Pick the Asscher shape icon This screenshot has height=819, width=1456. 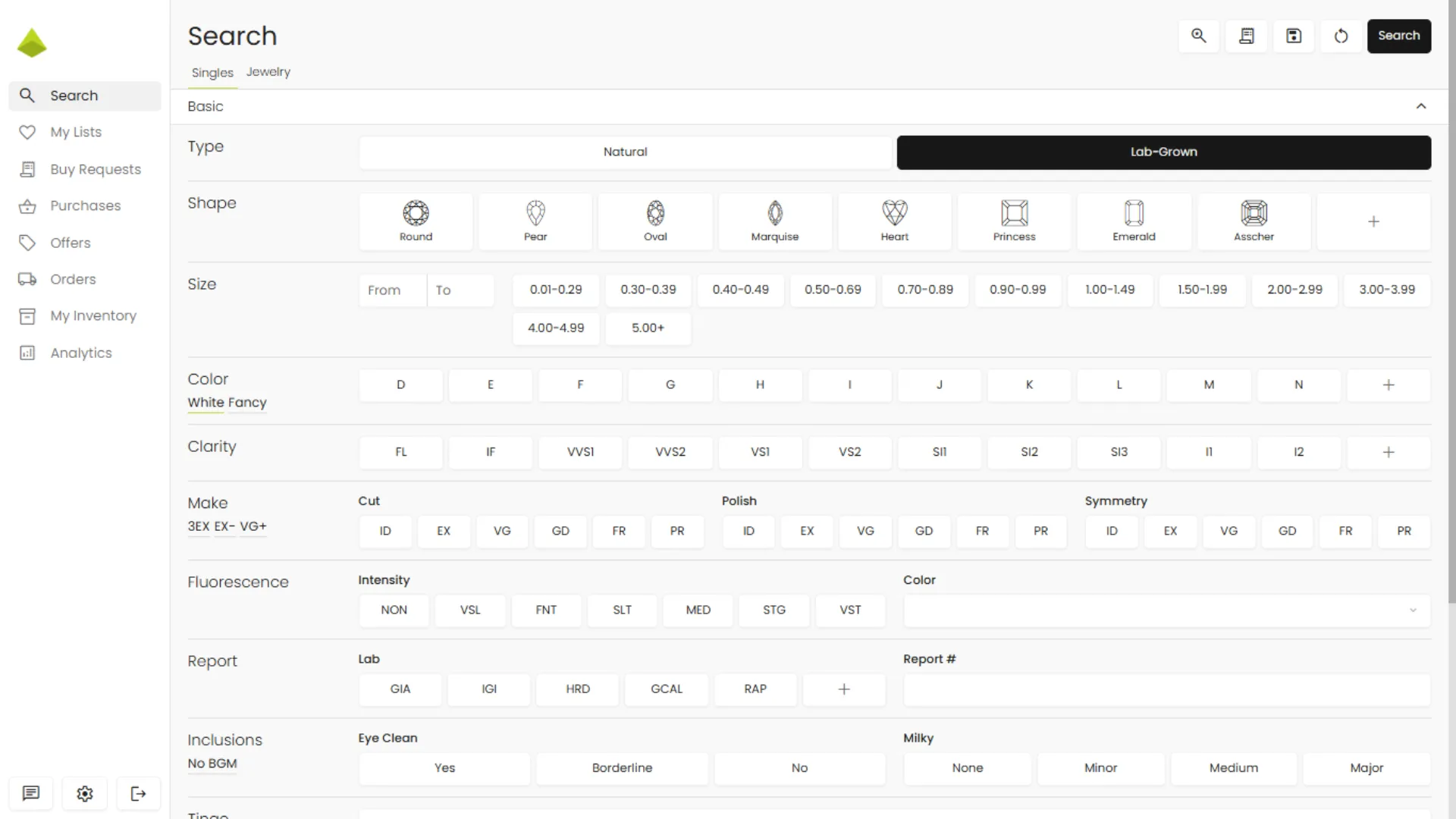coord(1254,221)
